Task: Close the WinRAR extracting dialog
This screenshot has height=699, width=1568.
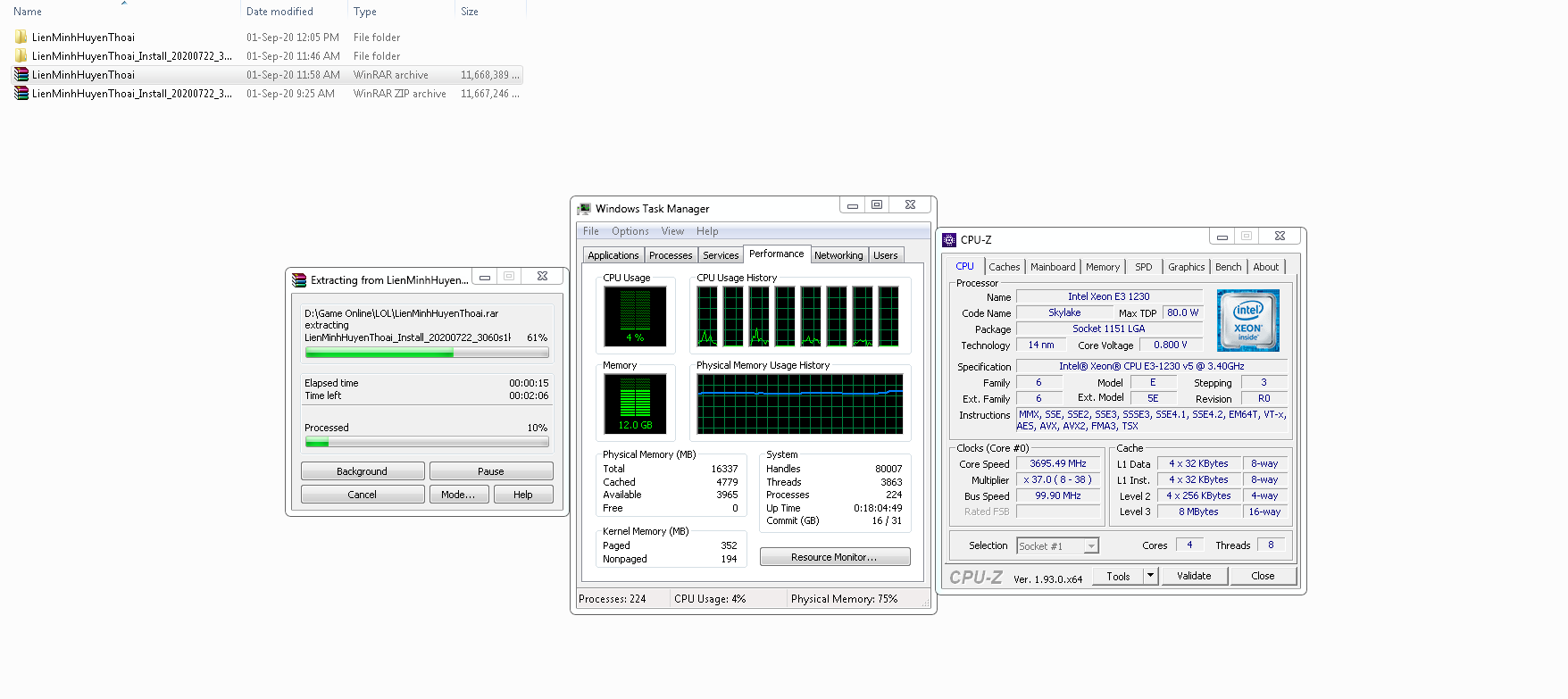Action: [542, 278]
